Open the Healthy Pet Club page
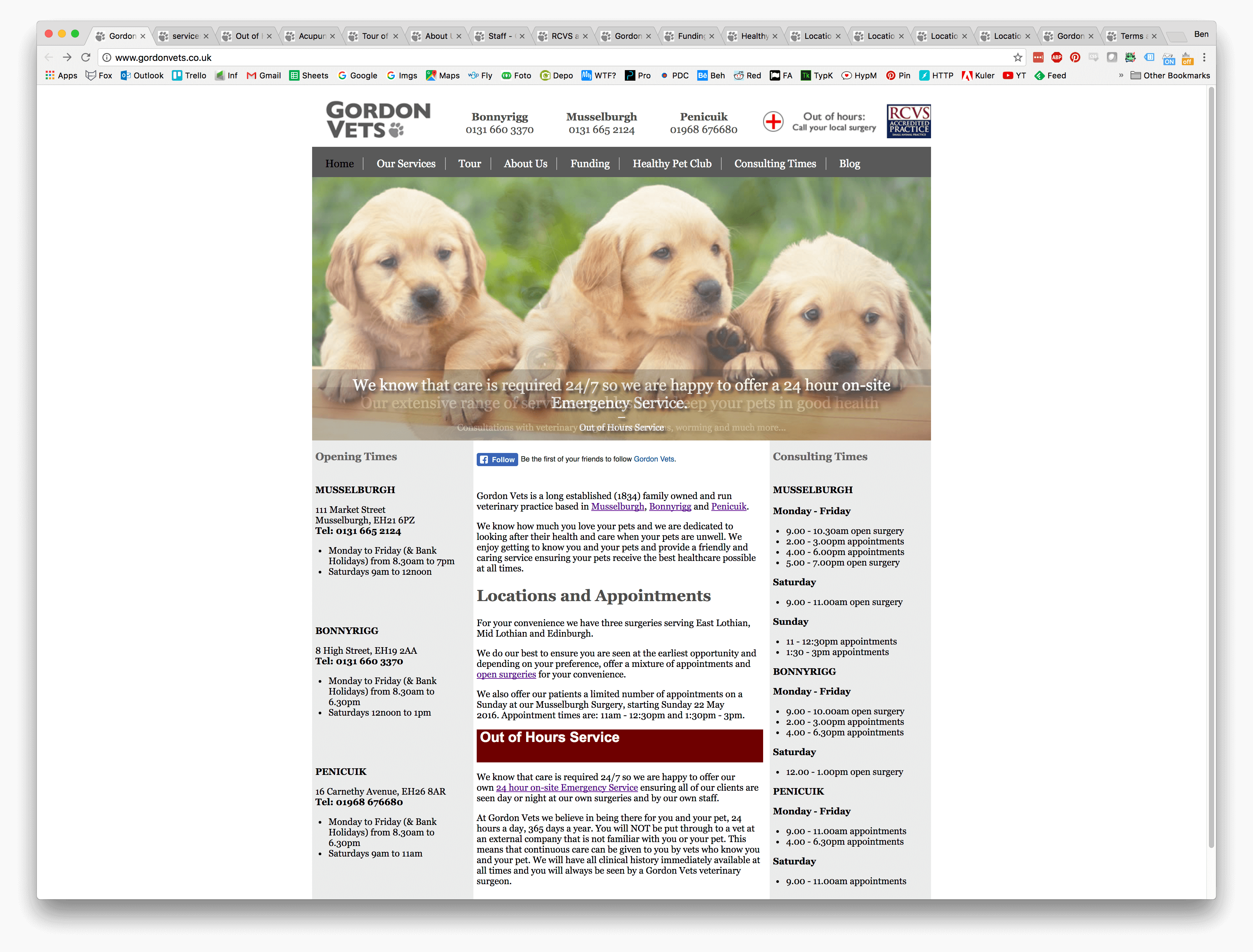 coord(672,163)
